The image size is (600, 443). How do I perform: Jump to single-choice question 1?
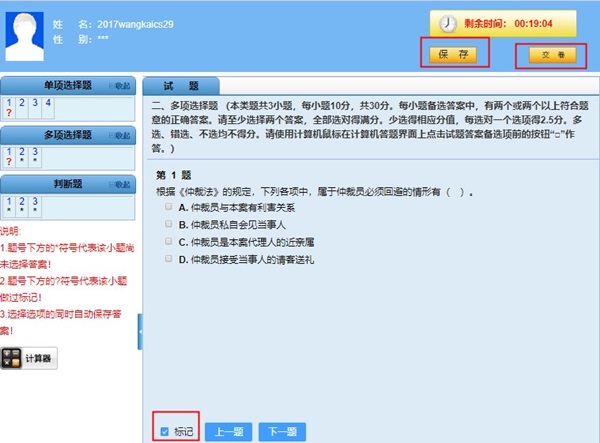pyautogui.click(x=9, y=107)
